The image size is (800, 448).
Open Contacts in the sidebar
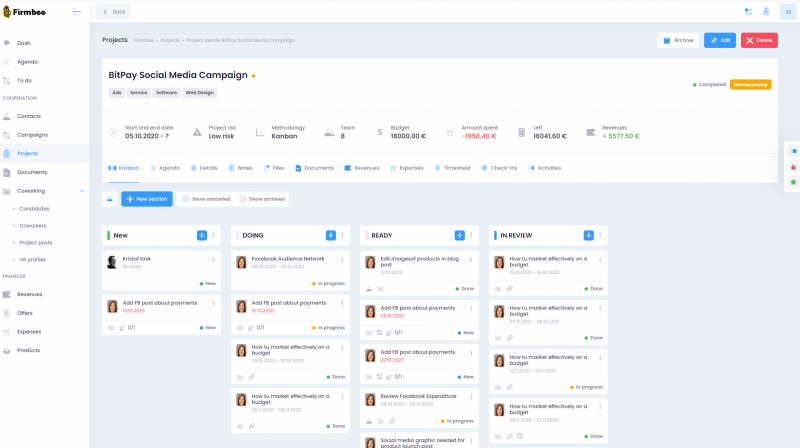(29, 116)
